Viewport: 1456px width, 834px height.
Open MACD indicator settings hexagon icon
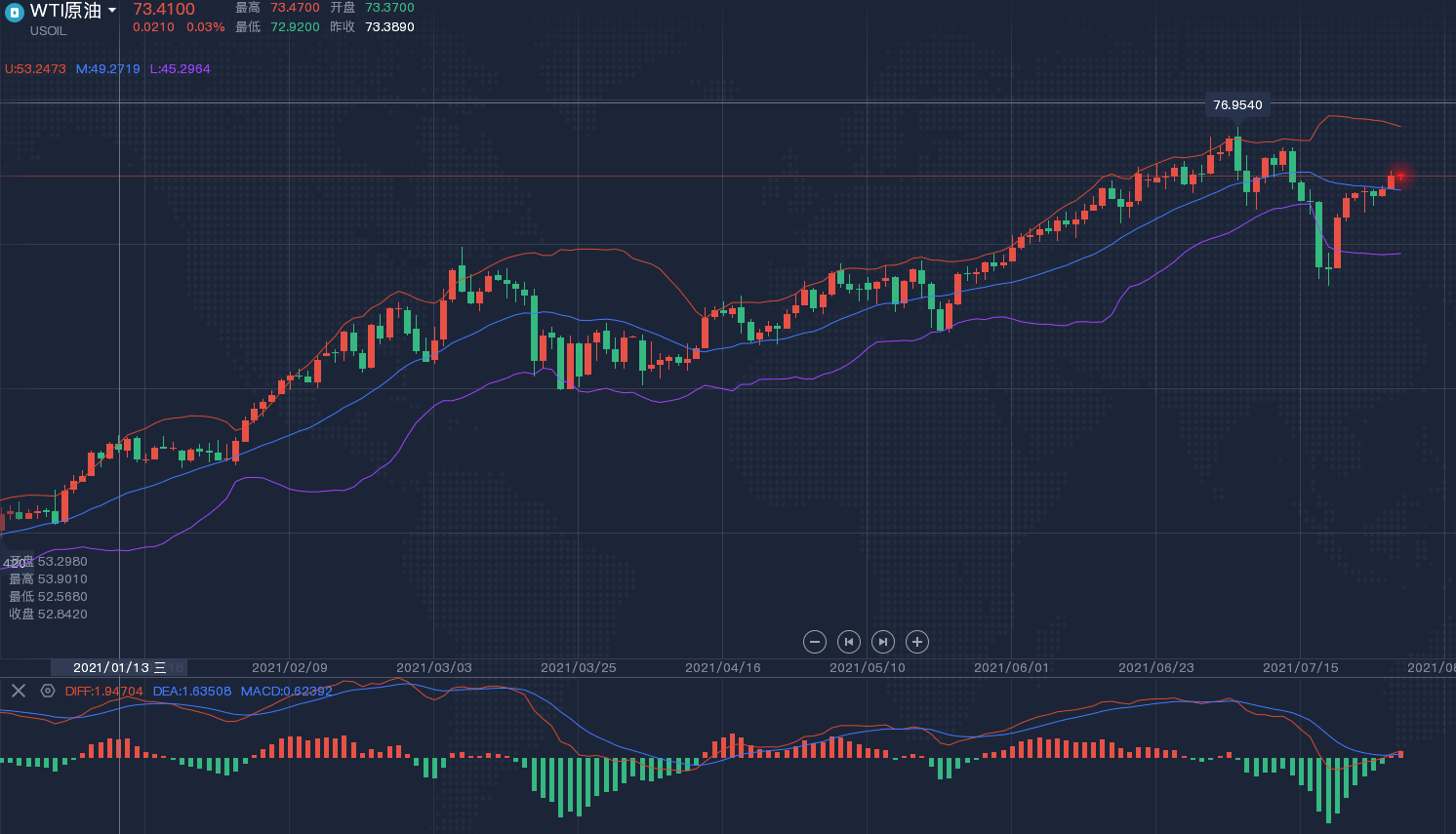point(48,691)
